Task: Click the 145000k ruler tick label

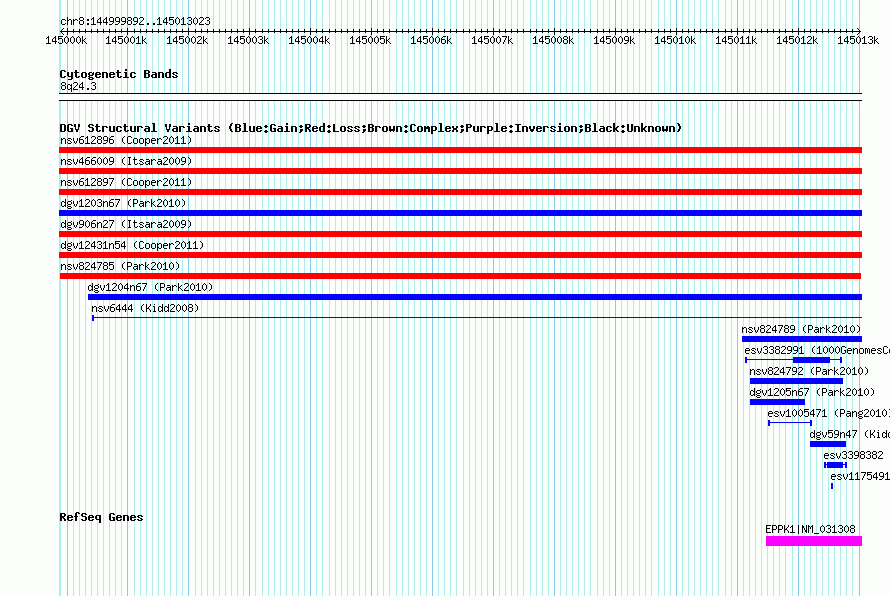Action: pos(66,40)
